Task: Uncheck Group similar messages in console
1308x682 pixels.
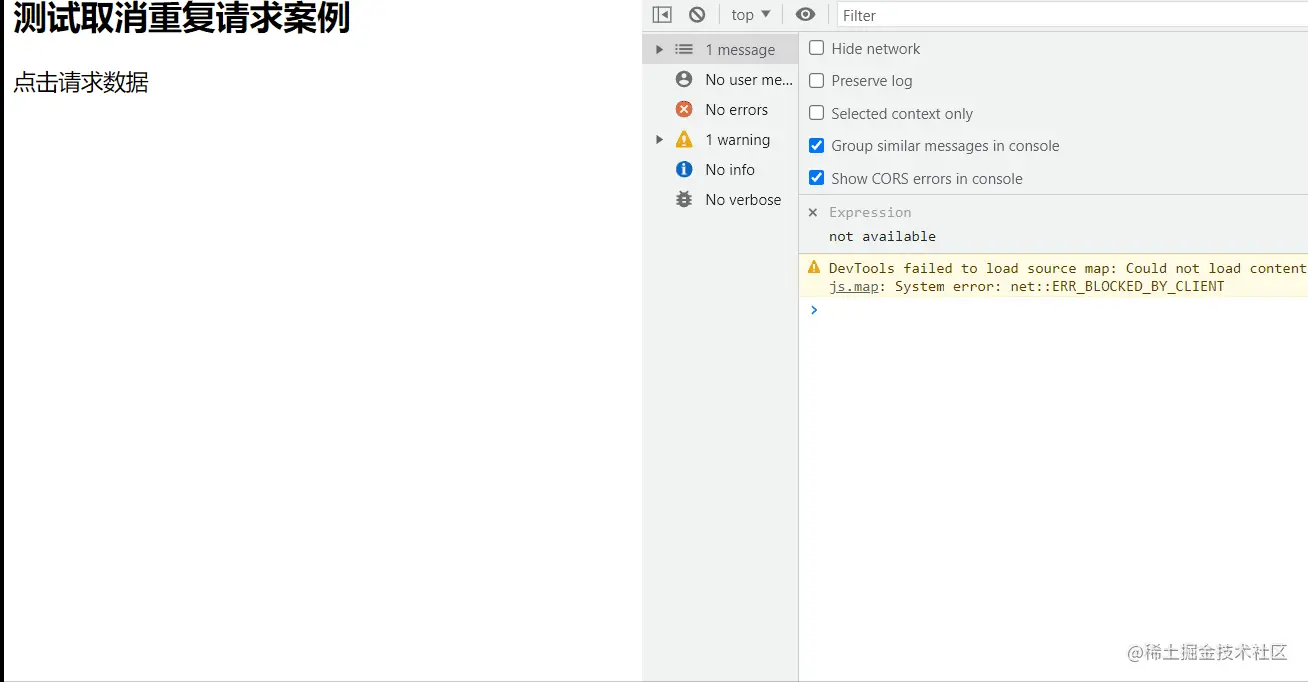Action: (x=816, y=146)
